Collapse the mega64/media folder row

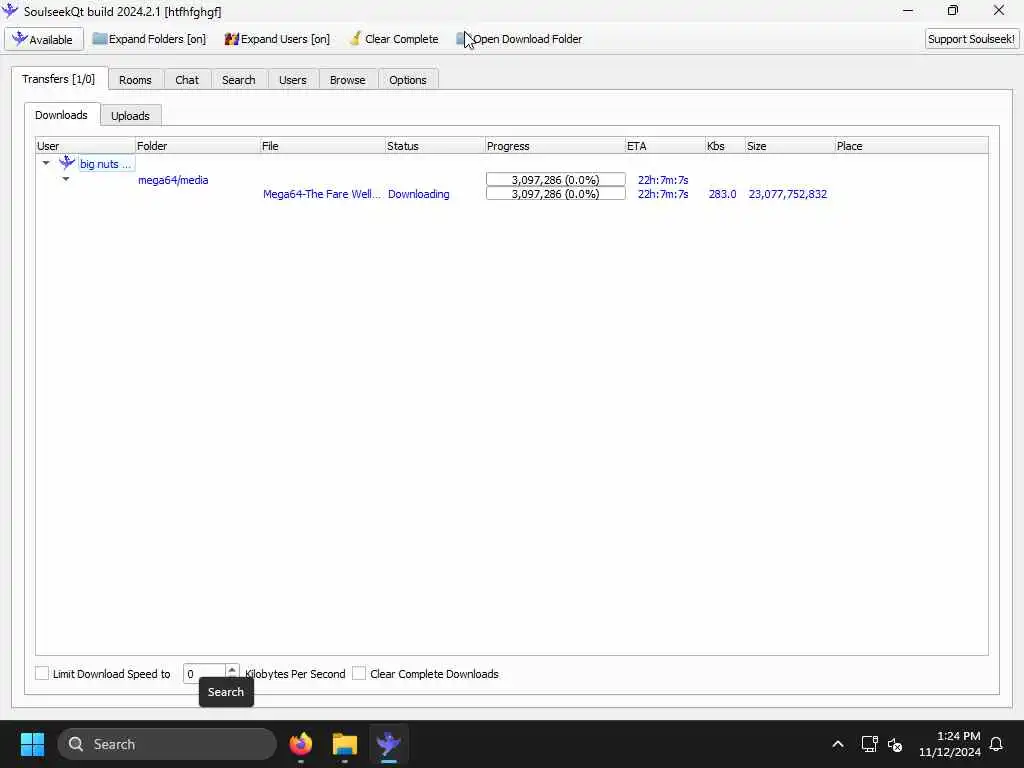point(65,179)
